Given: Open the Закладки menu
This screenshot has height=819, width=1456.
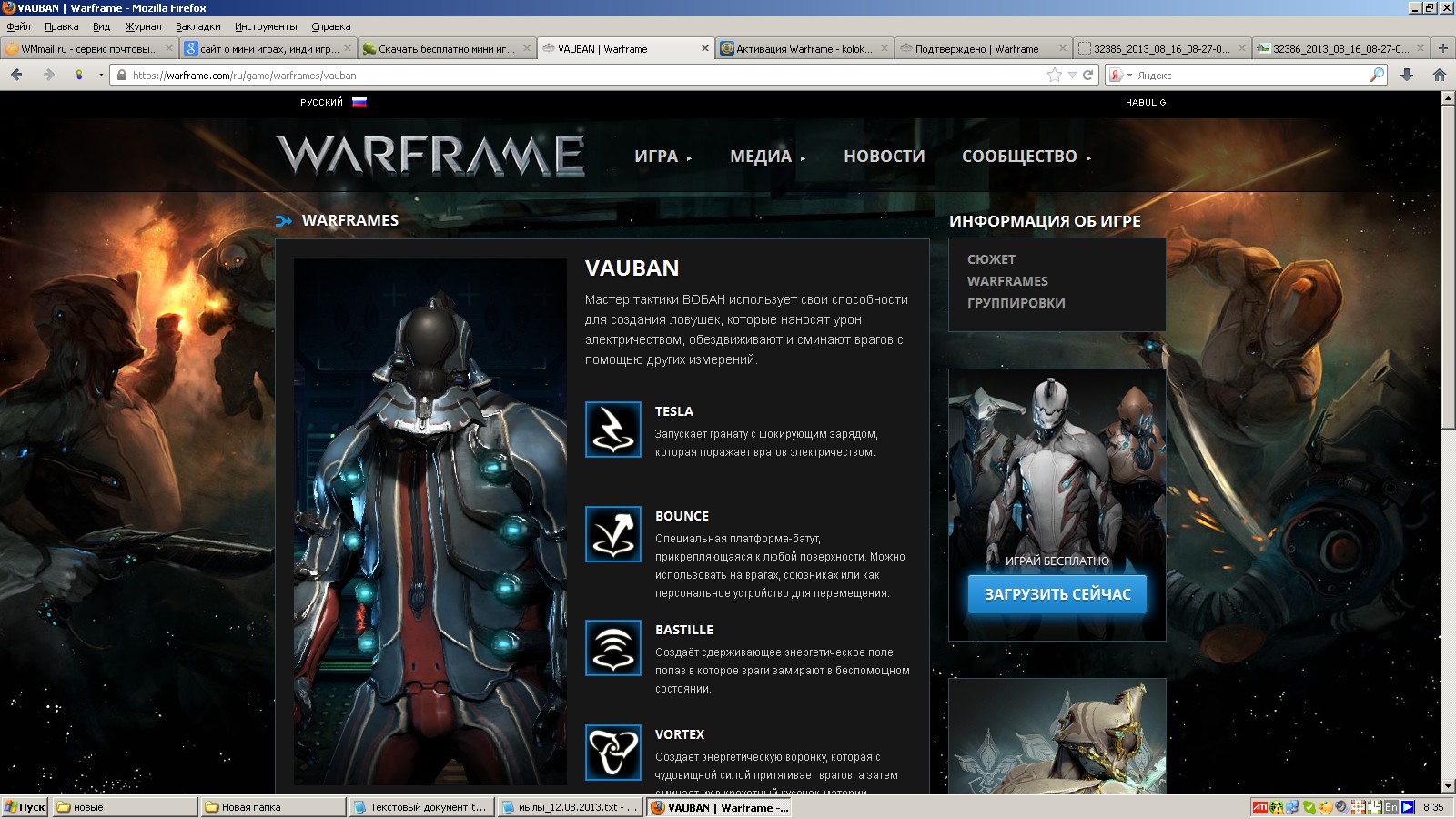Looking at the screenshot, I should pyautogui.click(x=198, y=26).
